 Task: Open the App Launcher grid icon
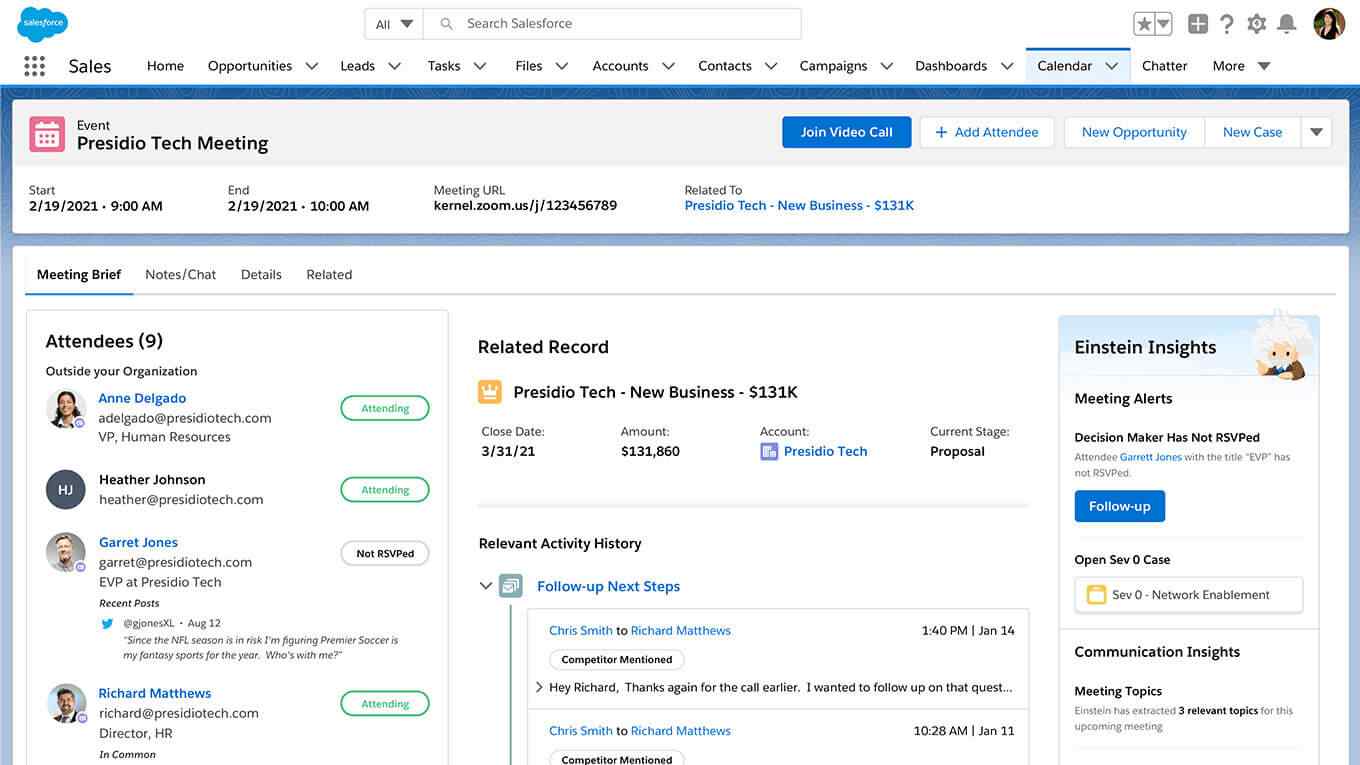(x=34, y=66)
